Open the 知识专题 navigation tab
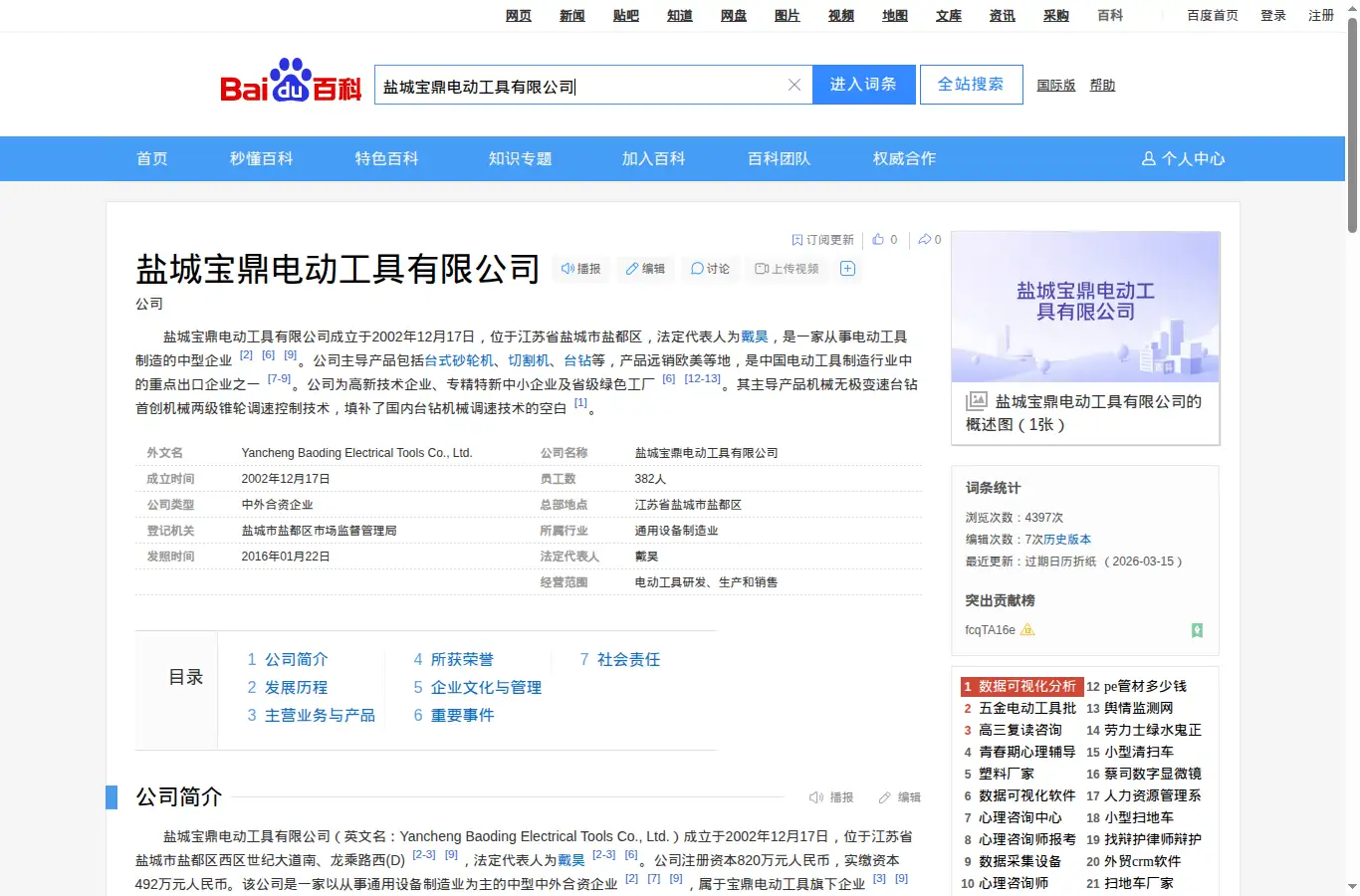 (x=521, y=158)
